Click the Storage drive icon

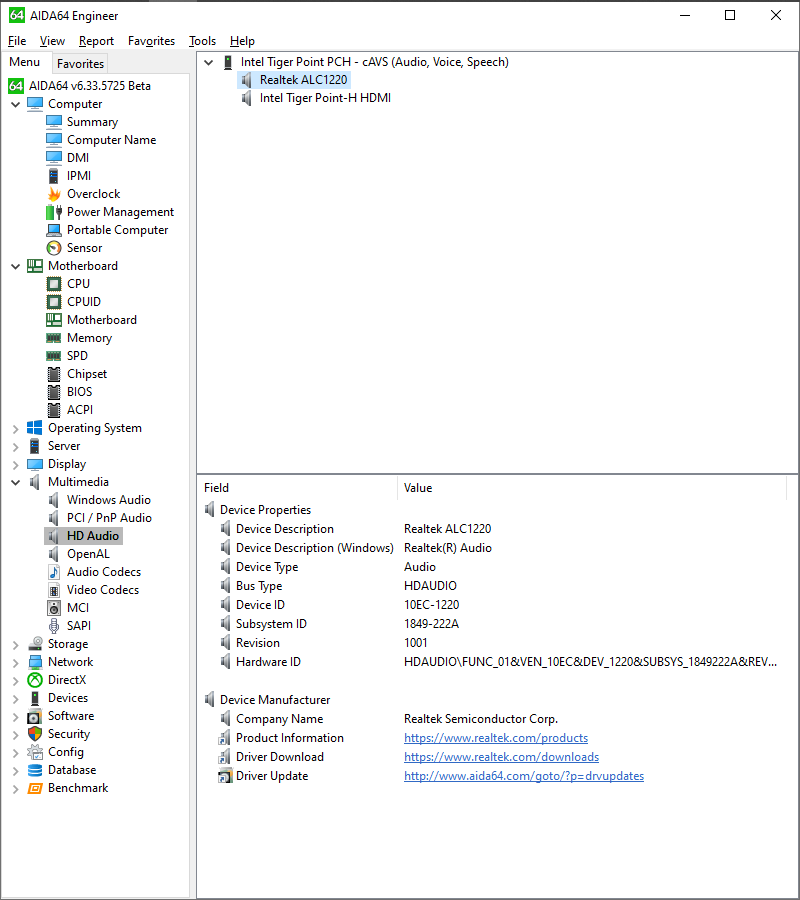[35, 643]
